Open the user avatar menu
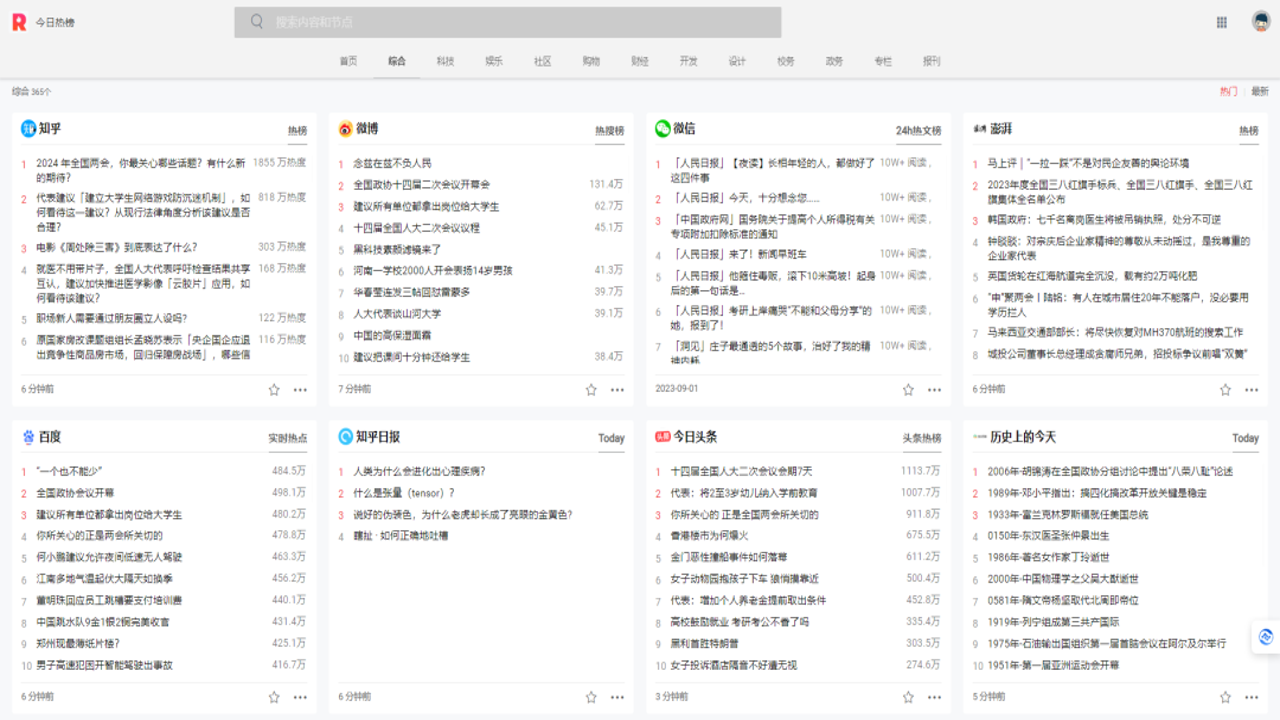Image resolution: width=1280 pixels, height=720 pixels. (1260, 22)
